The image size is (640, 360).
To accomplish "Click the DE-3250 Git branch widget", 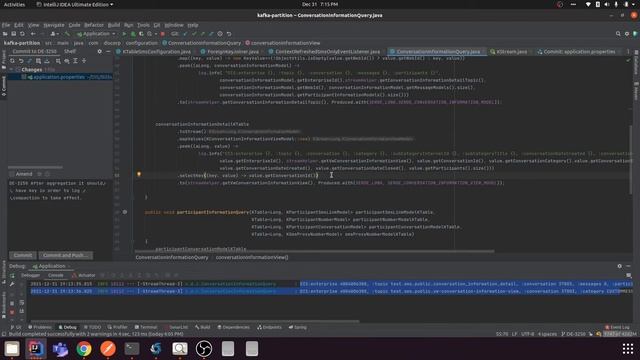I will [573, 334].
